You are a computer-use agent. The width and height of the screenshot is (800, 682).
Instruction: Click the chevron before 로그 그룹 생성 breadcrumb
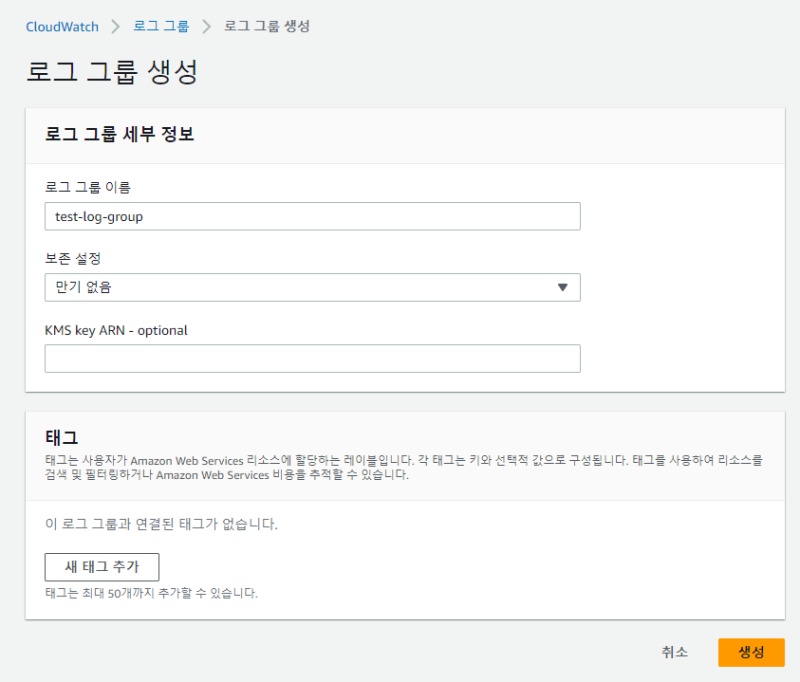tap(206, 26)
